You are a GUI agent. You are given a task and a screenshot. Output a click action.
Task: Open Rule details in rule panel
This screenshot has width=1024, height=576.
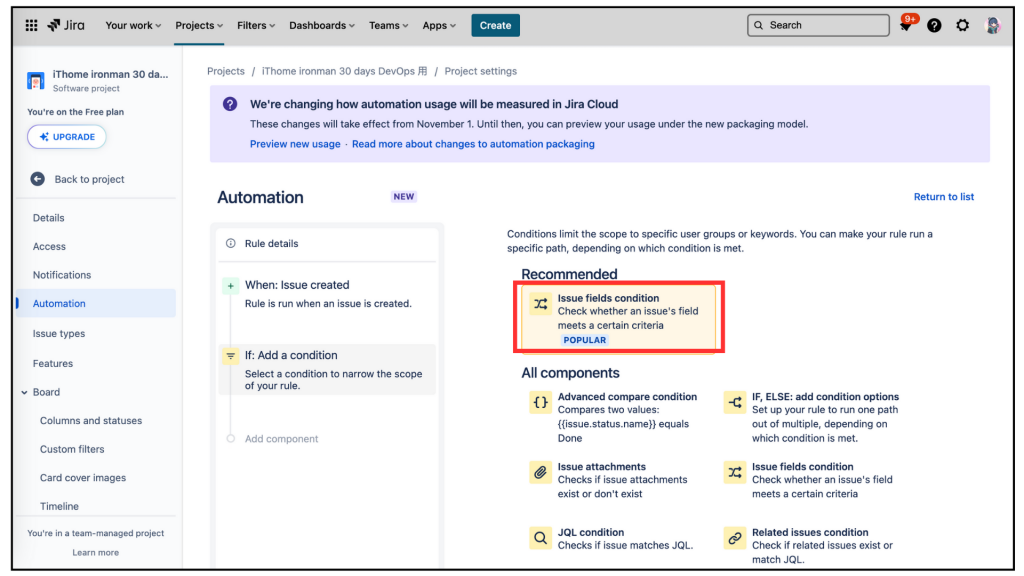pyautogui.click(x=327, y=244)
